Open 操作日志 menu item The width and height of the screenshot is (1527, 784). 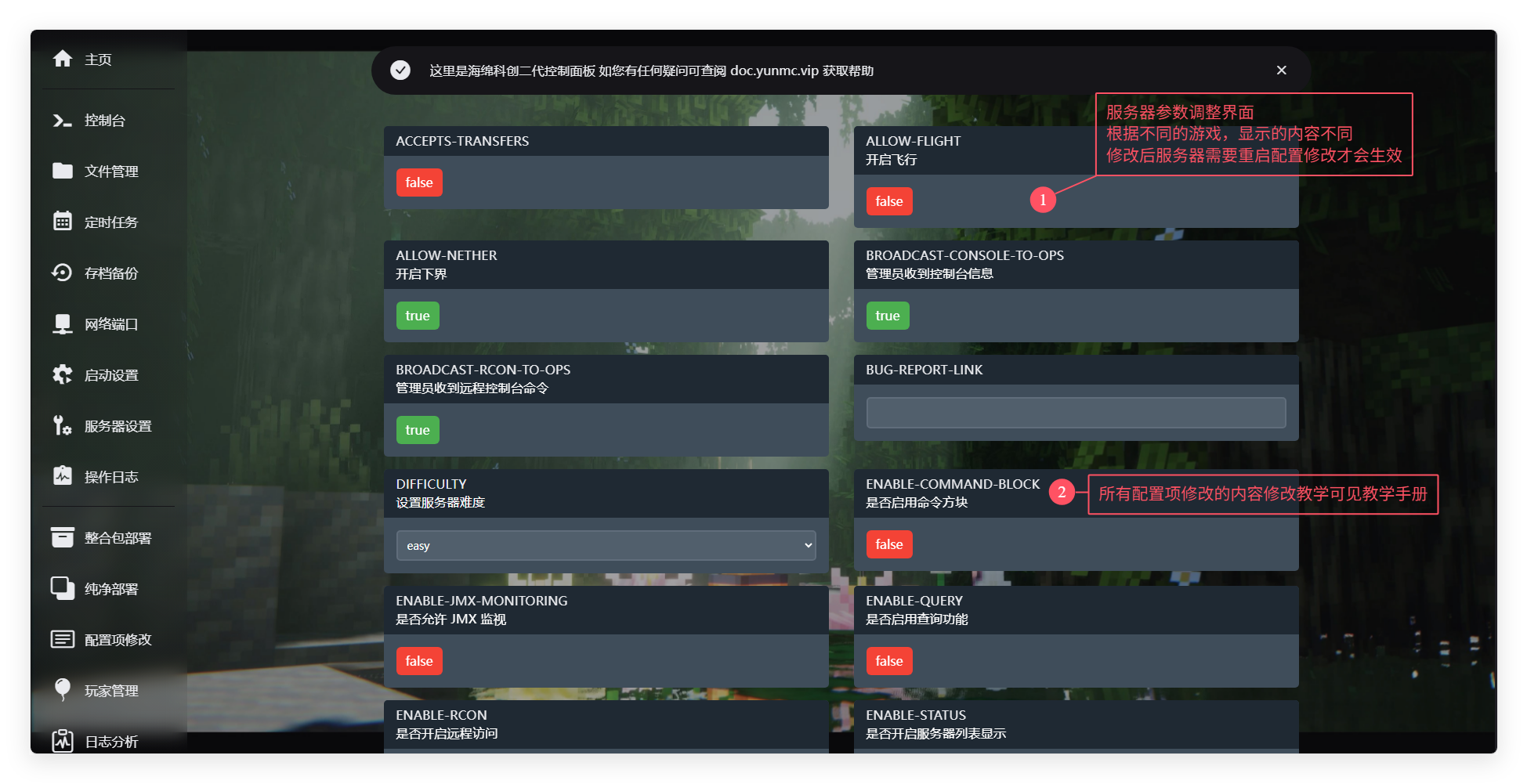[x=111, y=477]
